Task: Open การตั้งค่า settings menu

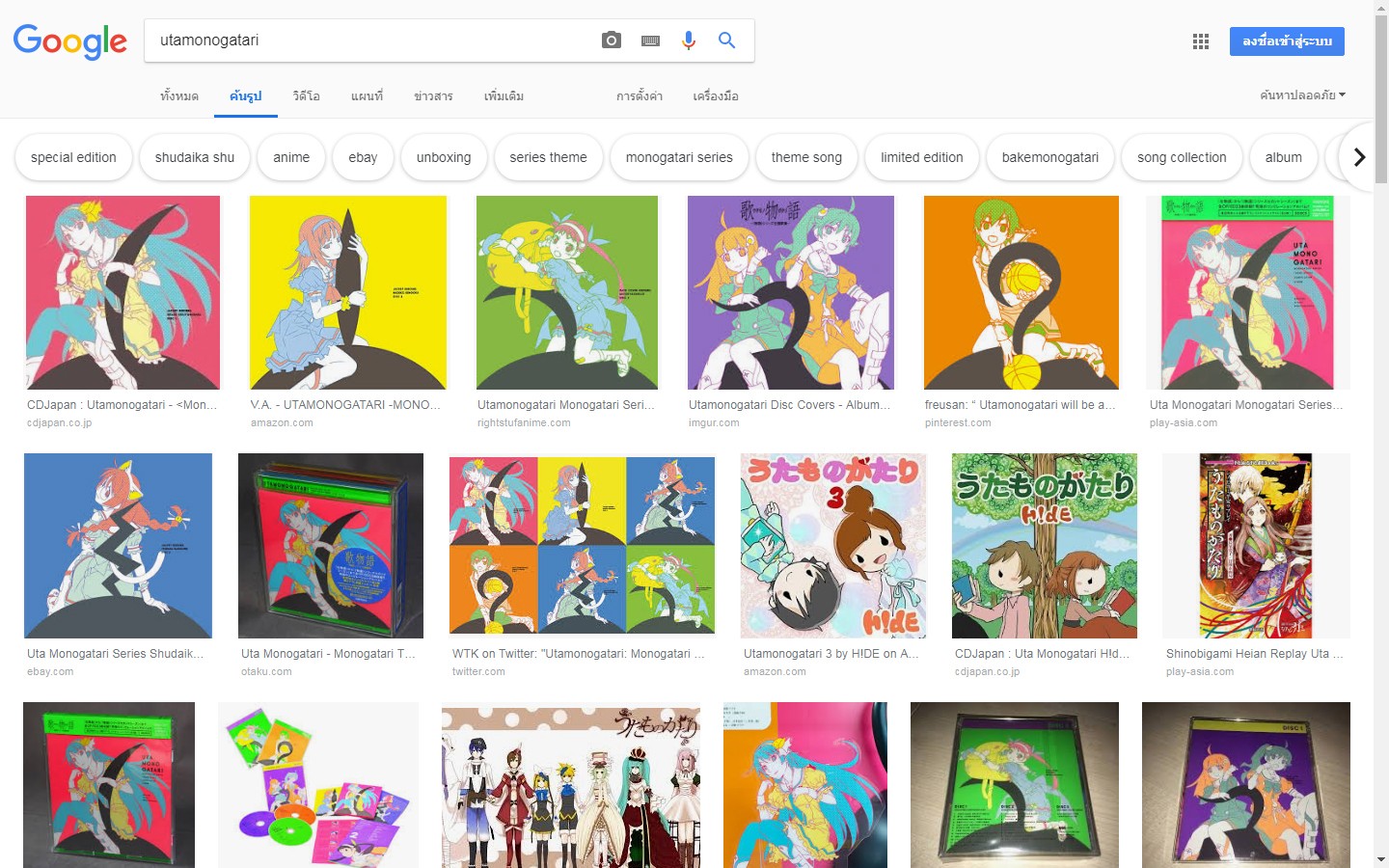Action: (x=639, y=96)
